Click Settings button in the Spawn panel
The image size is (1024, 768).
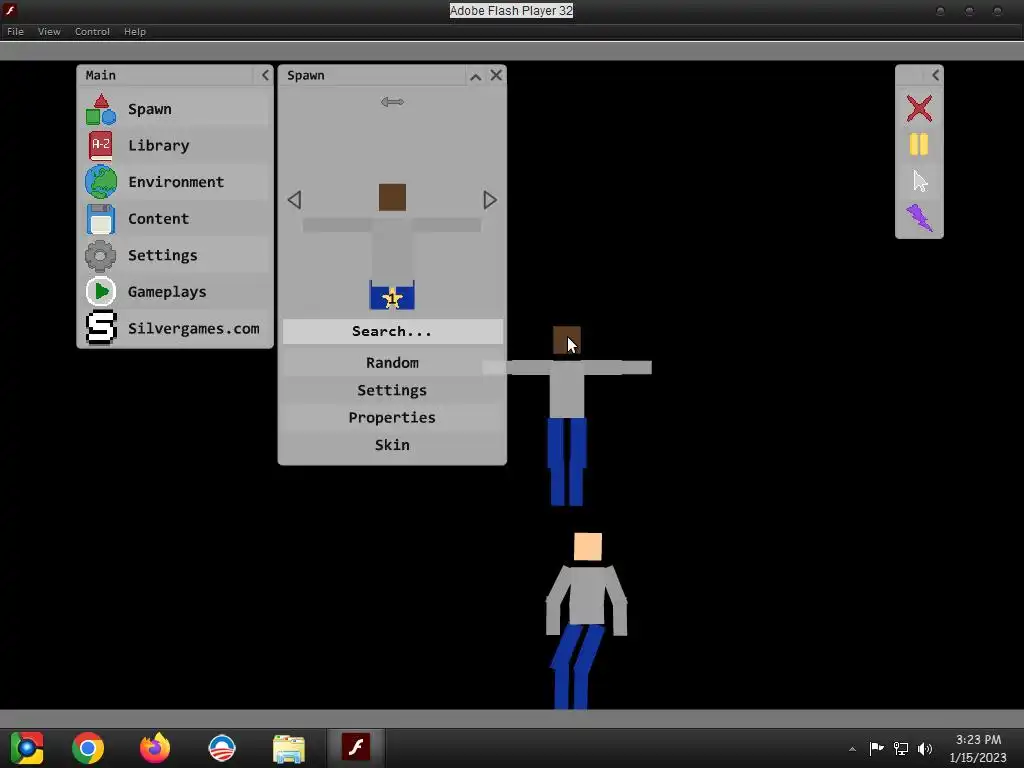tap(392, 390)
